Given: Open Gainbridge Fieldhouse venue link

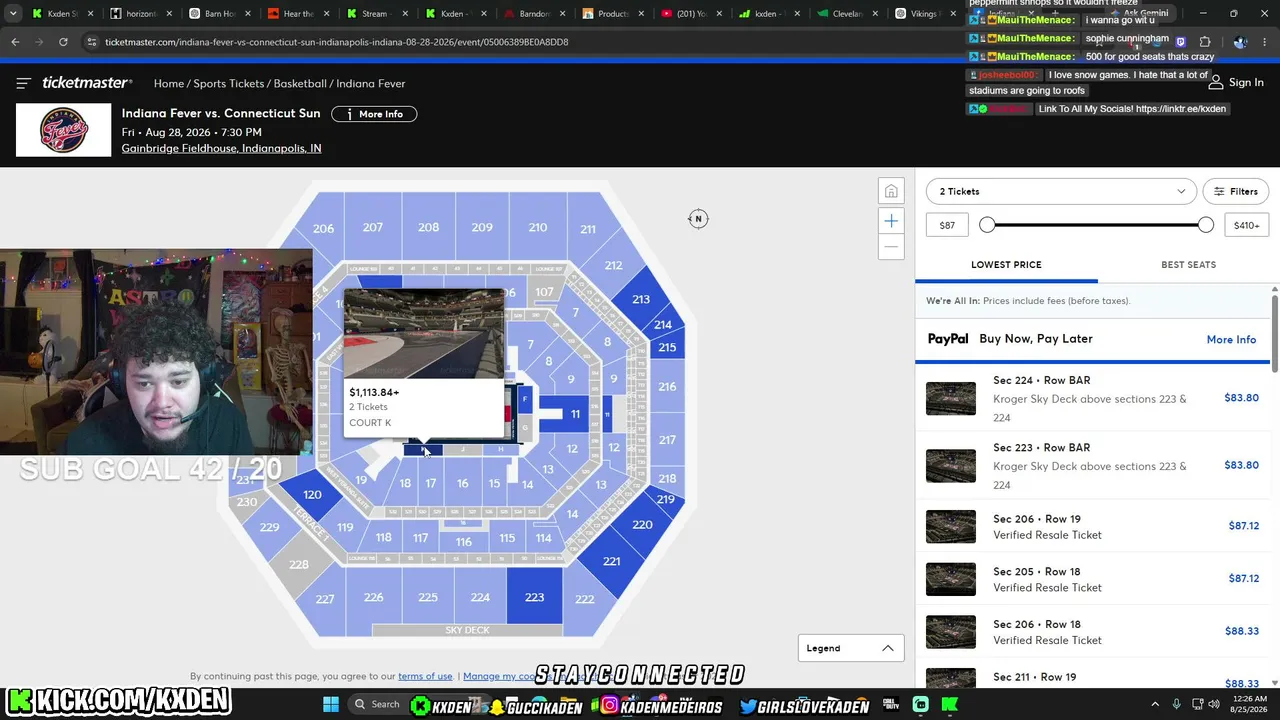Looking at the screenshot, I should [221, 148].
